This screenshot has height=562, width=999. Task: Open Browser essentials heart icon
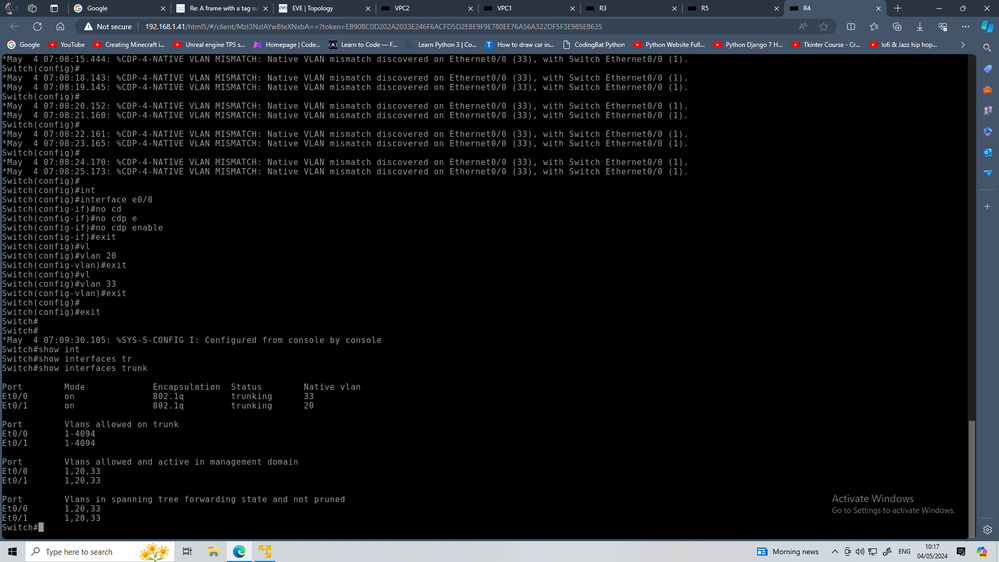pyautogui.click(x=942, y=27)
